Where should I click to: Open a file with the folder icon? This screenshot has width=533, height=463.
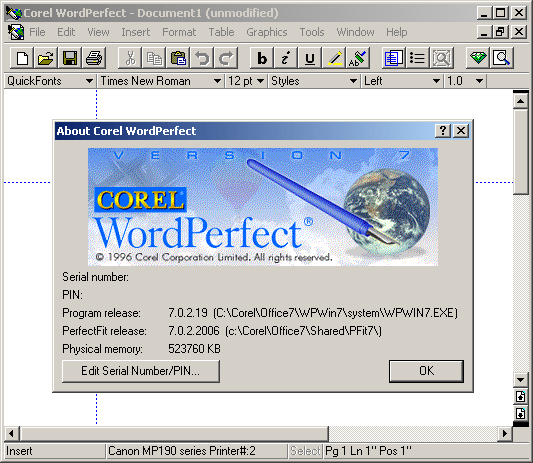[x=46, y=58]
